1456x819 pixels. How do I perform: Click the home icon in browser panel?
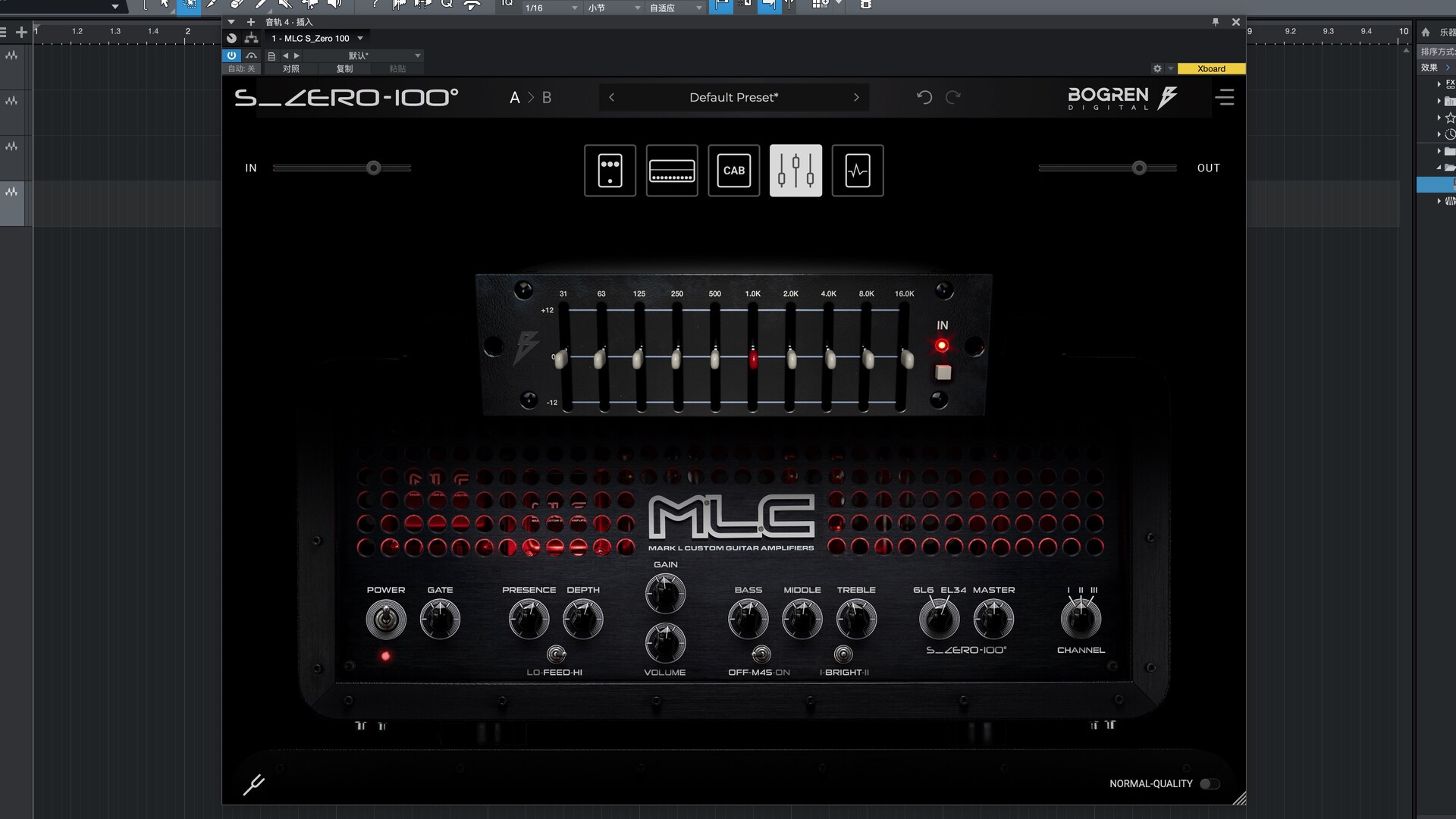(x=1425, y=32)
